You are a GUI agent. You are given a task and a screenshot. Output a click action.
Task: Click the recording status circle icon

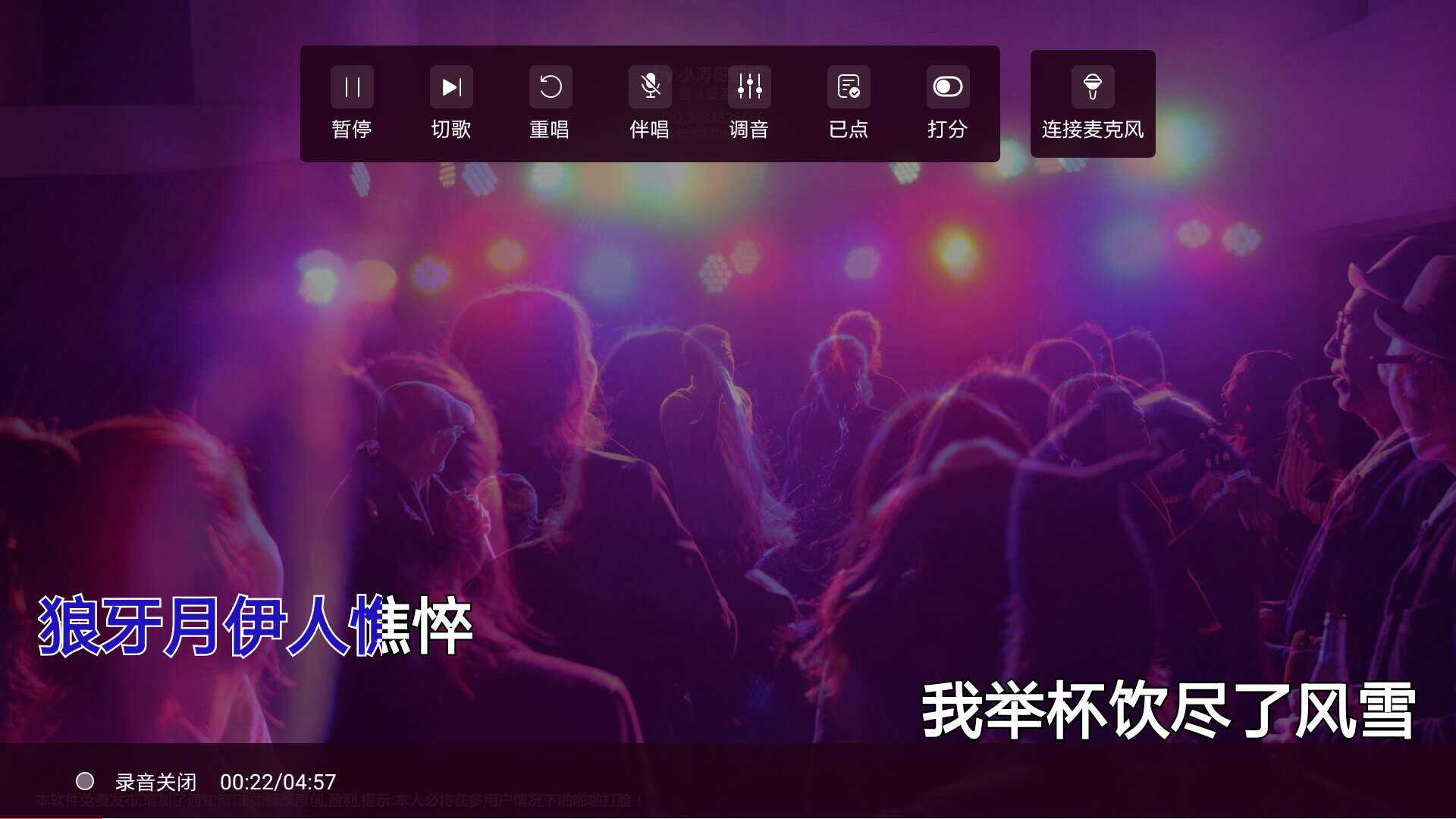pos(86,782)
